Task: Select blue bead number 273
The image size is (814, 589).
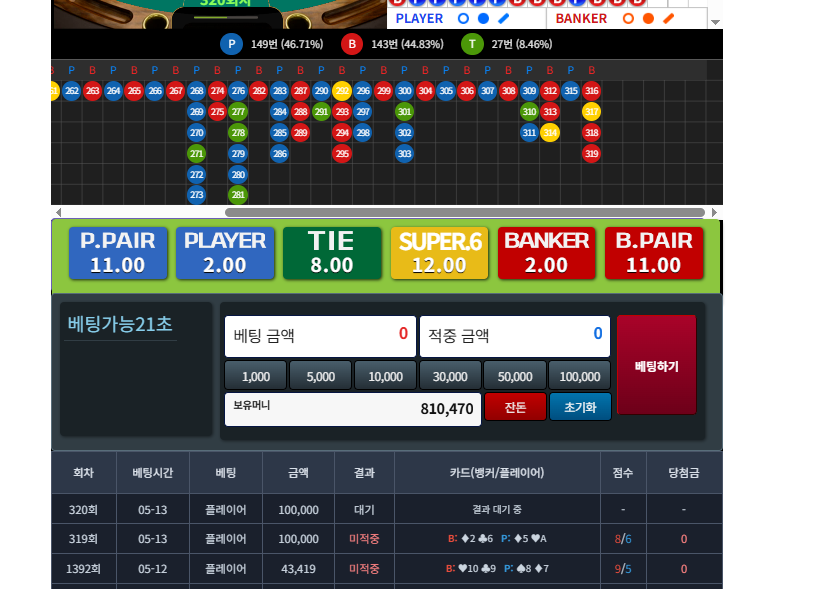Action: (196, 195)
